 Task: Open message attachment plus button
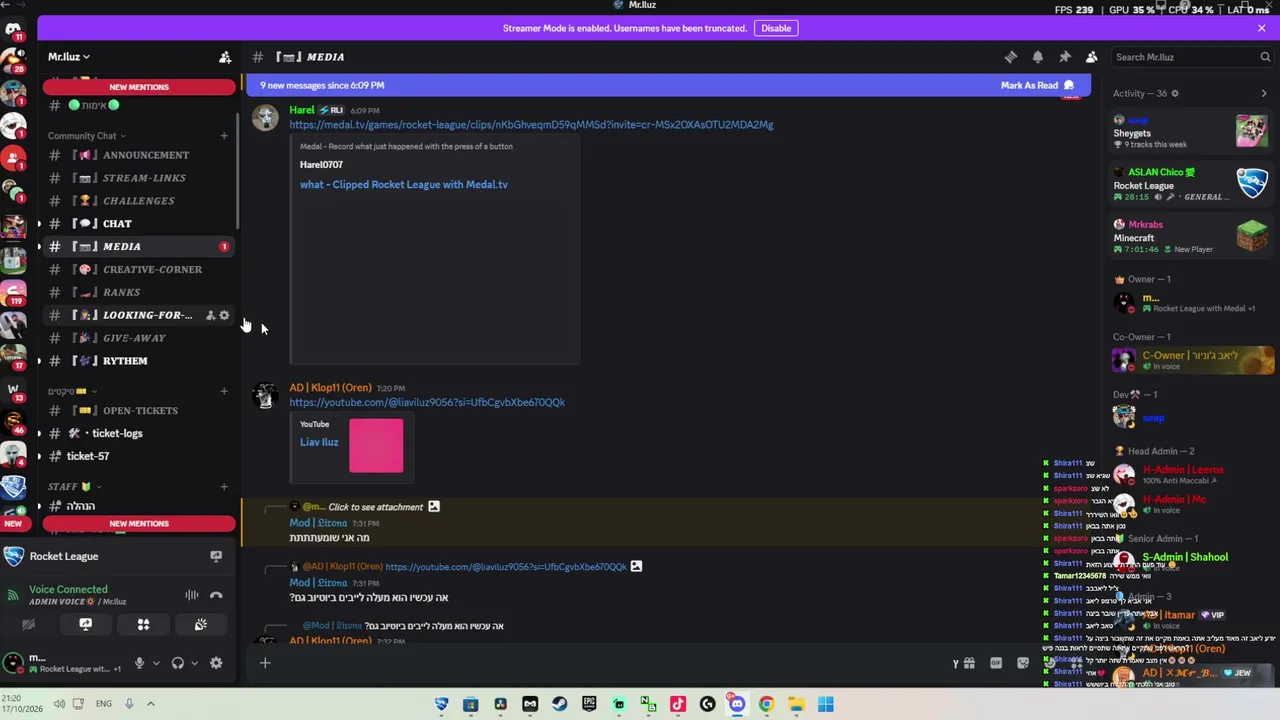pos(265,662)
